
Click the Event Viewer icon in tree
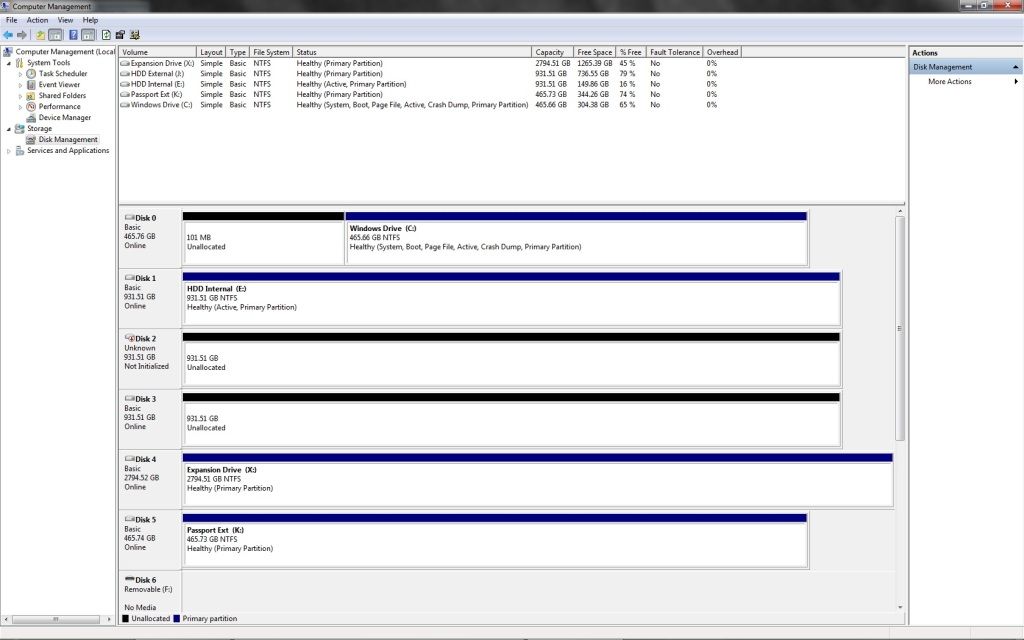point(31,85)
